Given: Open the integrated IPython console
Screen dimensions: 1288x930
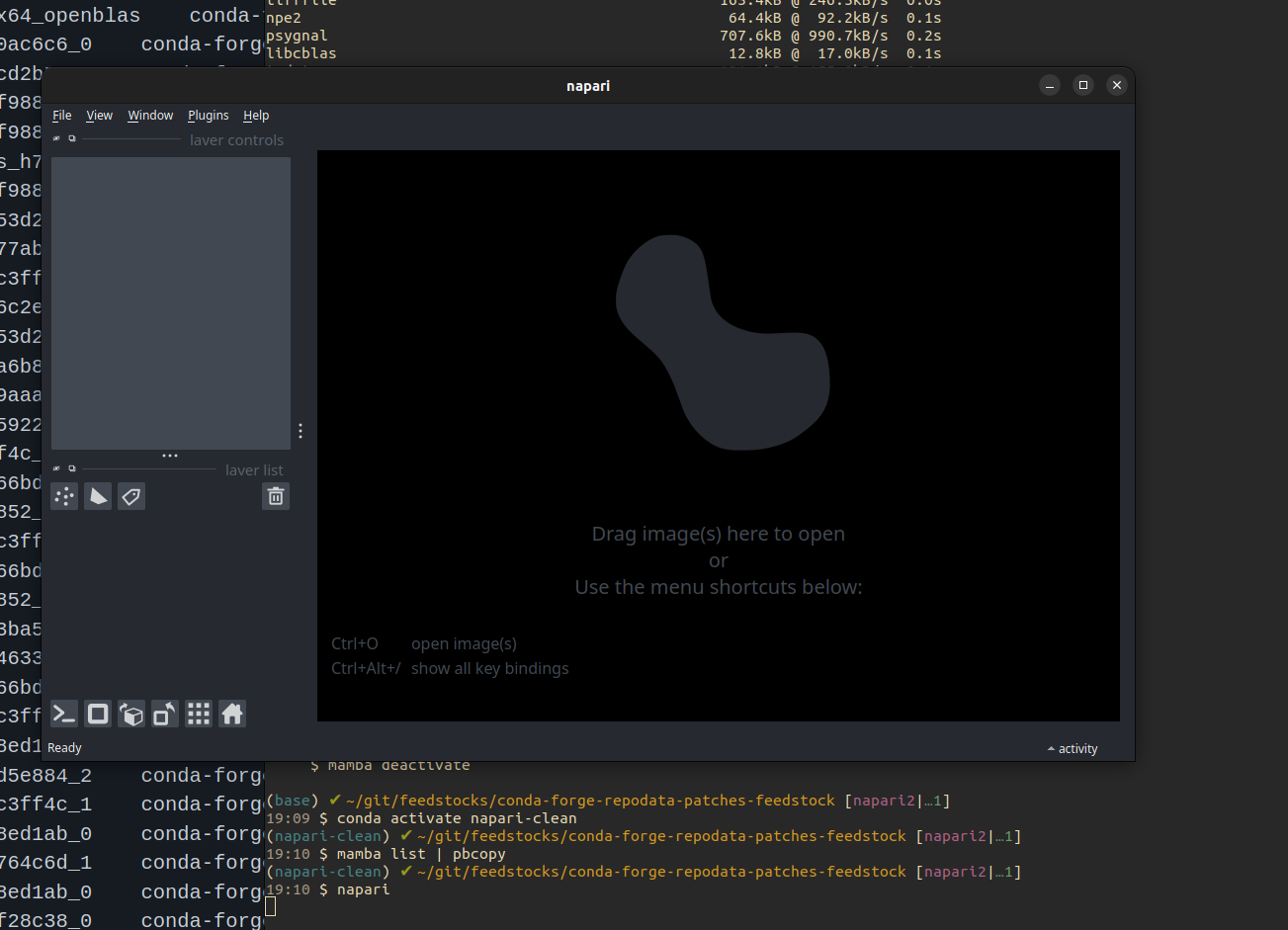Looking at the screenshot, I should 64,714.
